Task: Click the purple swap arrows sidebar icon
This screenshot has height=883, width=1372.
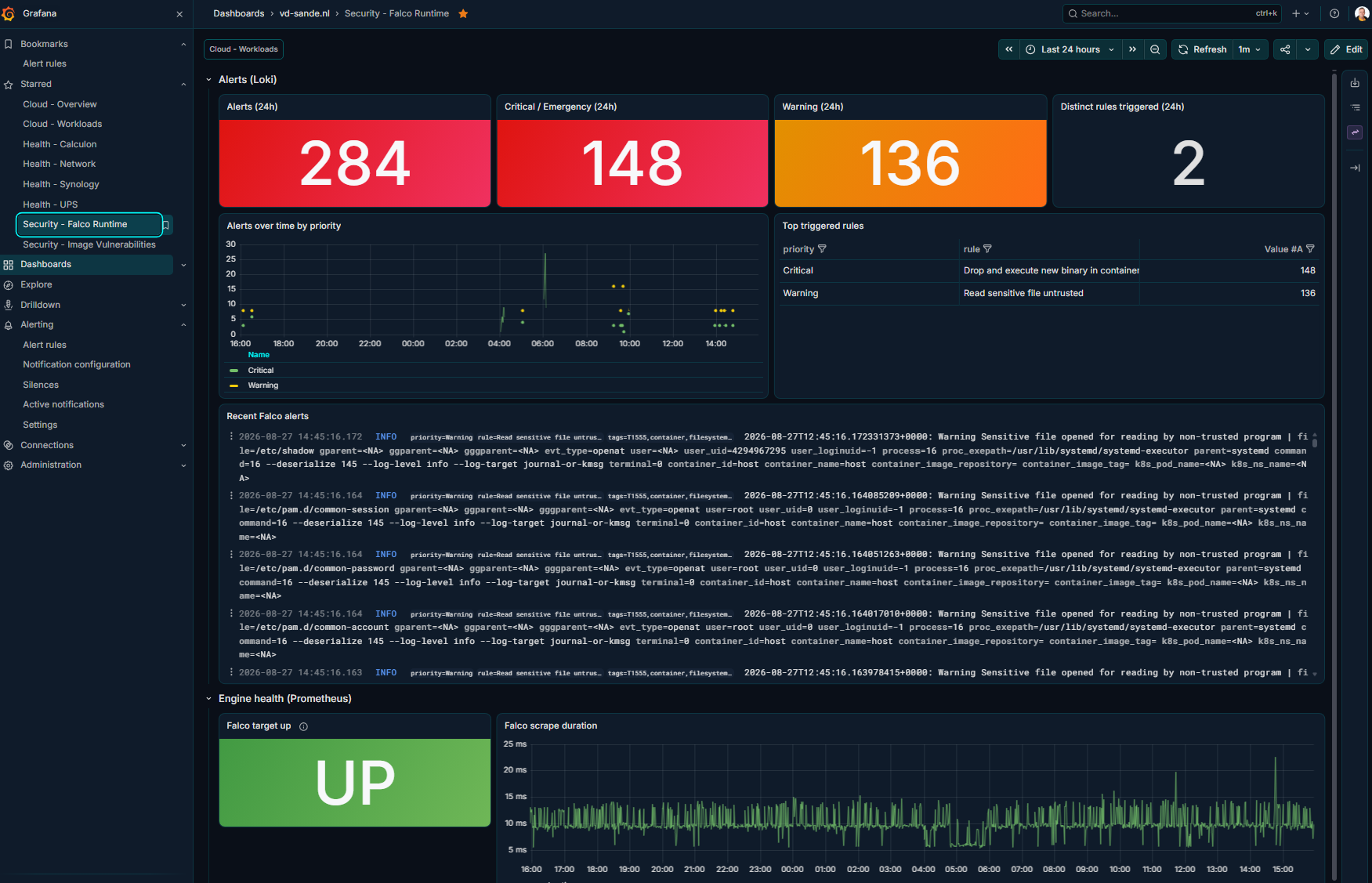Action: (x=1355, y=132)
